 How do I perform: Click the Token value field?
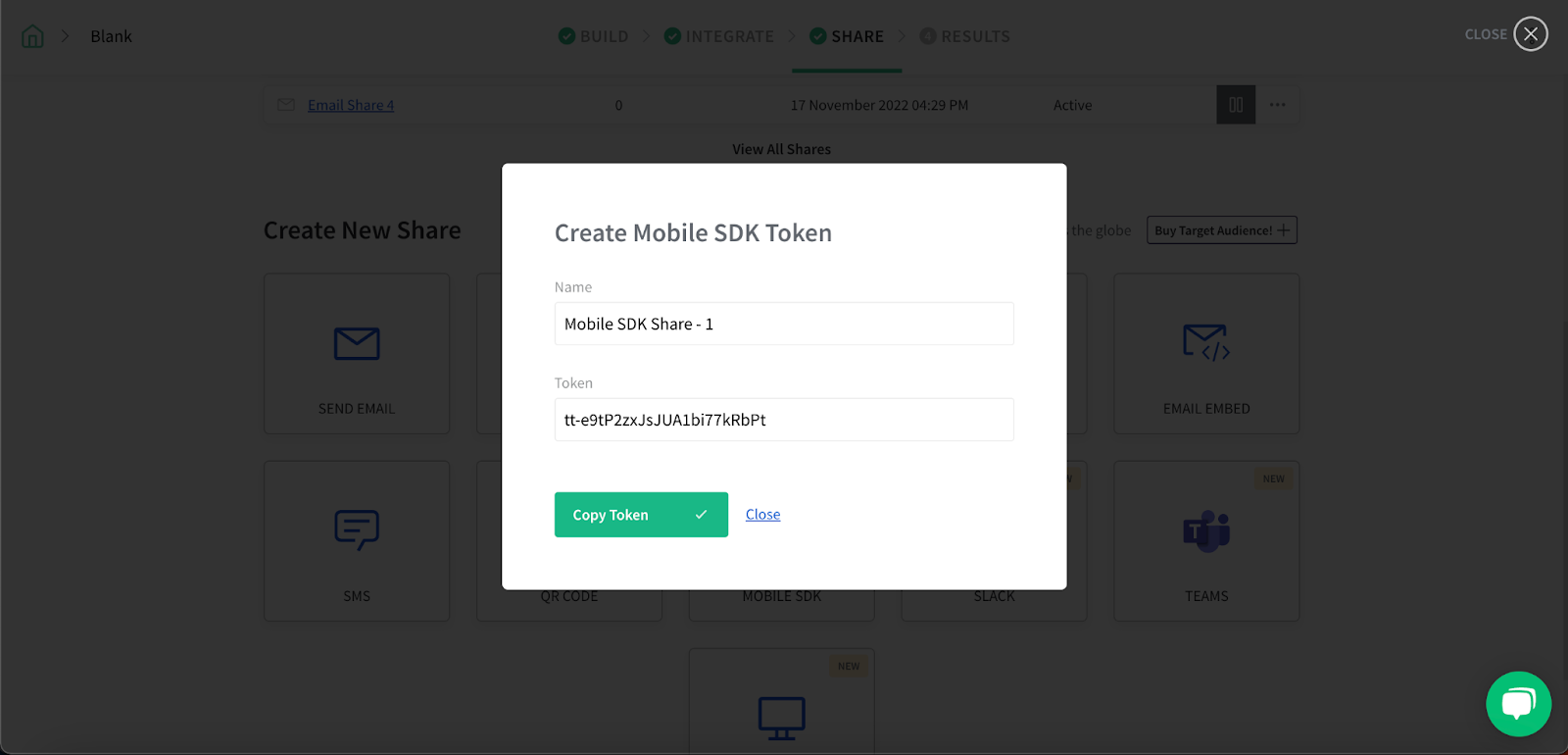pyautogui.click(x=784, y=420)
